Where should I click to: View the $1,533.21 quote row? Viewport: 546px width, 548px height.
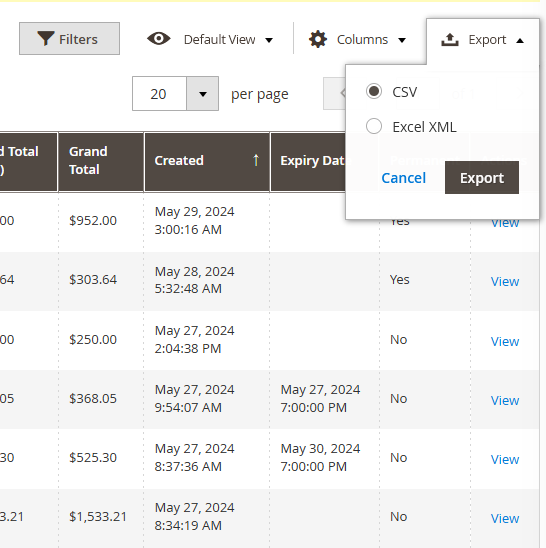tap(505, 518)
